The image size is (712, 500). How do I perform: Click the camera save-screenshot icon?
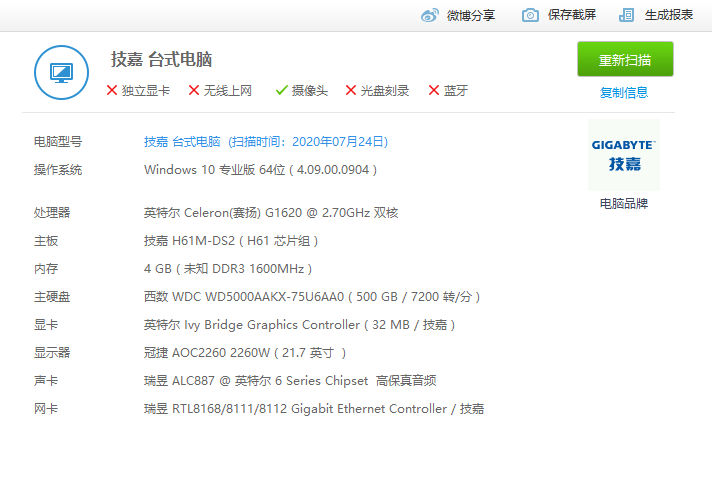pyautogui.click(x=530, y=15)
